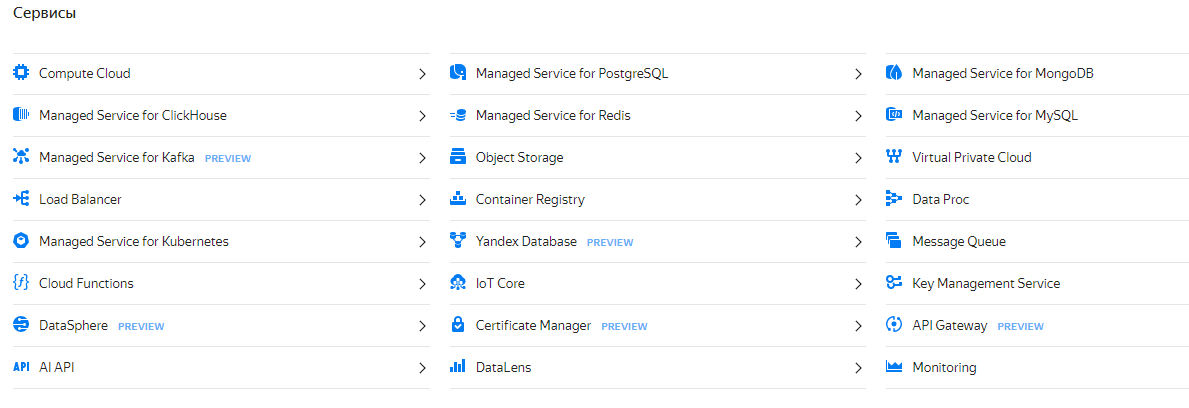Click the AI API icon
Viewport: 1189px width, 408px height.
click(x=21, y=367)
